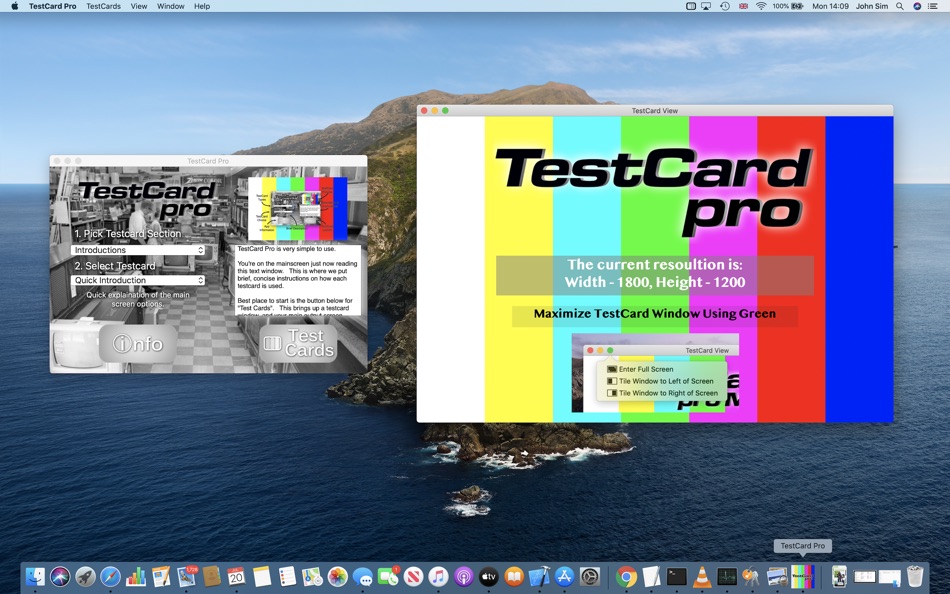Open the View menu

[x=139, y=6]
